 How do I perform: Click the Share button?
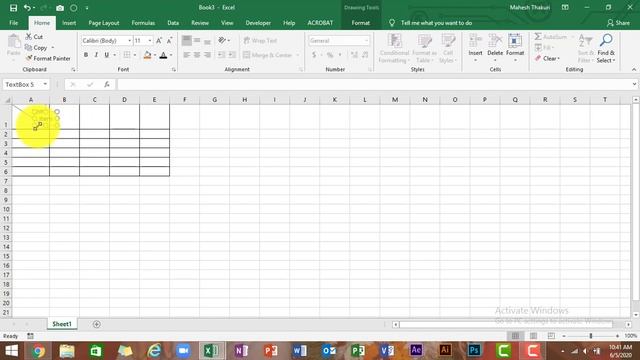(618, 23)
